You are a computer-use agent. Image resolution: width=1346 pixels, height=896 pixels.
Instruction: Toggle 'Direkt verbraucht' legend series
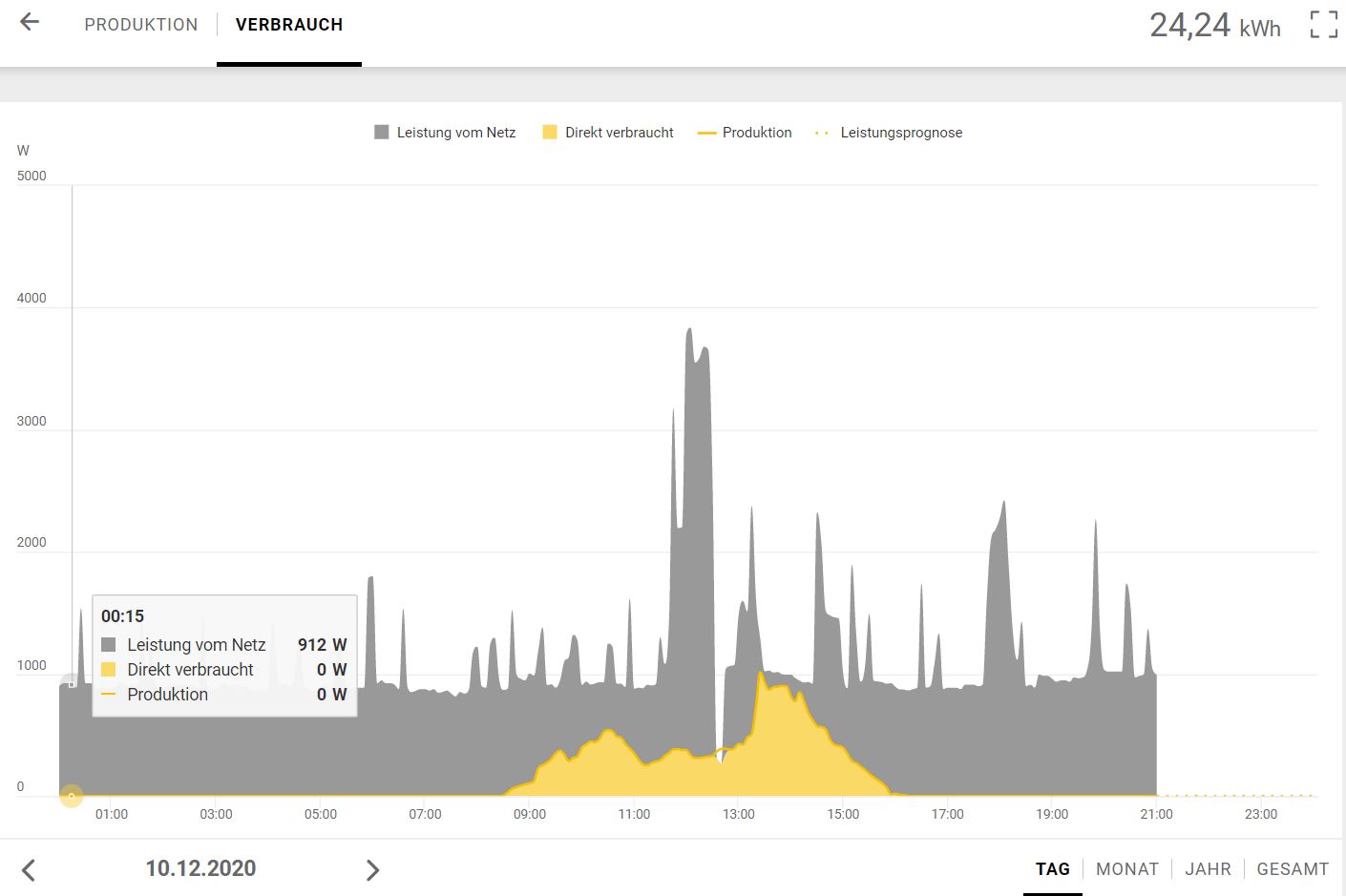click(x=608, y=133)
